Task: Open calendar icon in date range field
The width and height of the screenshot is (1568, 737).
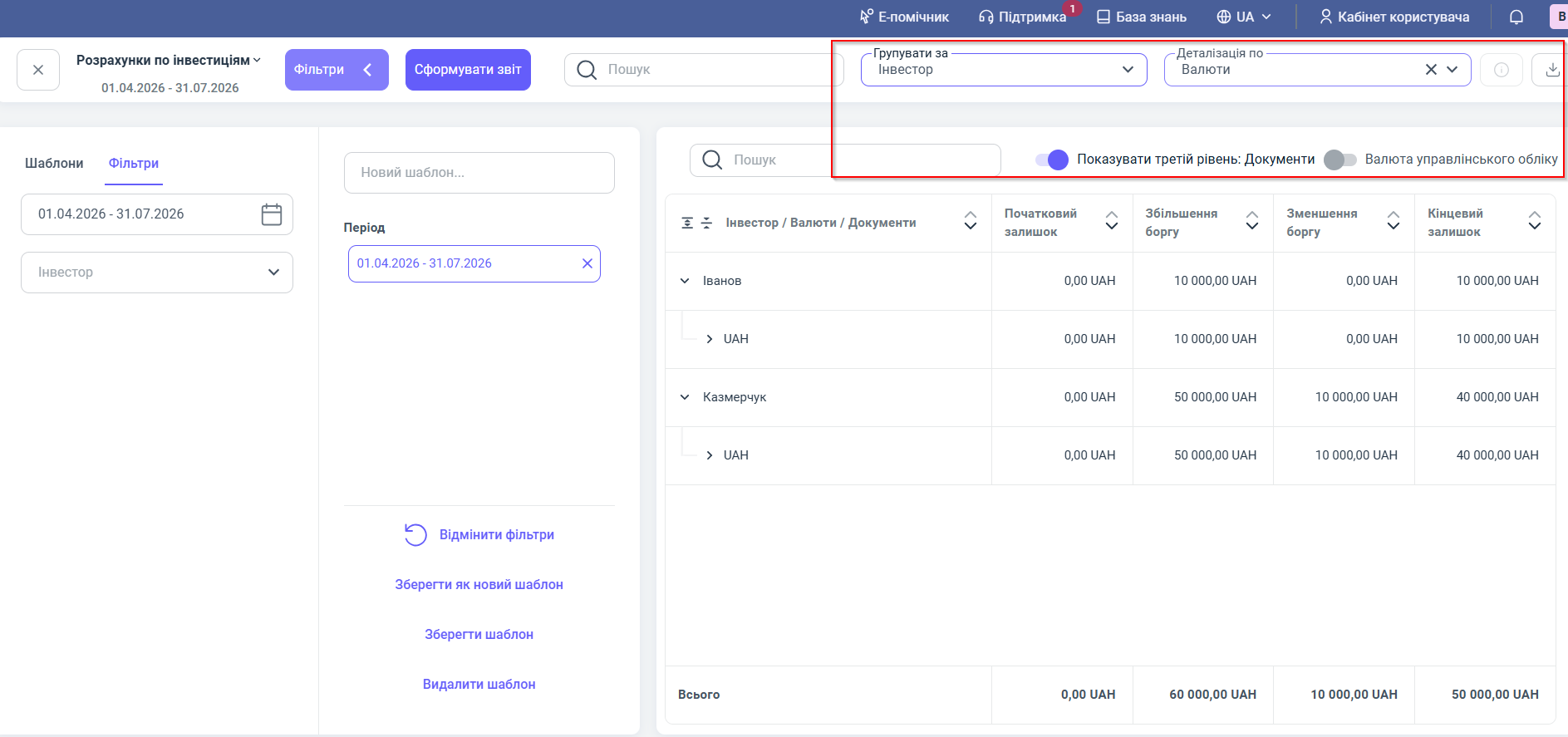Action: (272, 214)
